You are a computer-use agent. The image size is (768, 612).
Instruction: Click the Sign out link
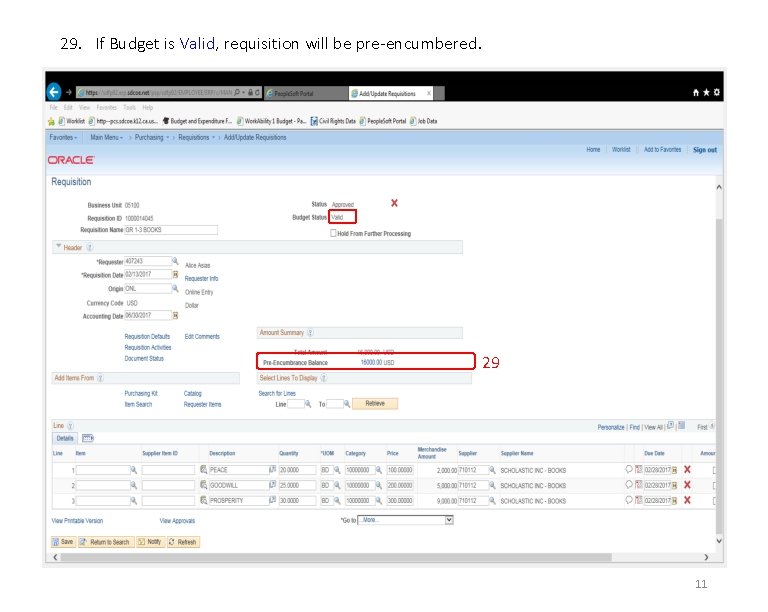coord(704,150)
